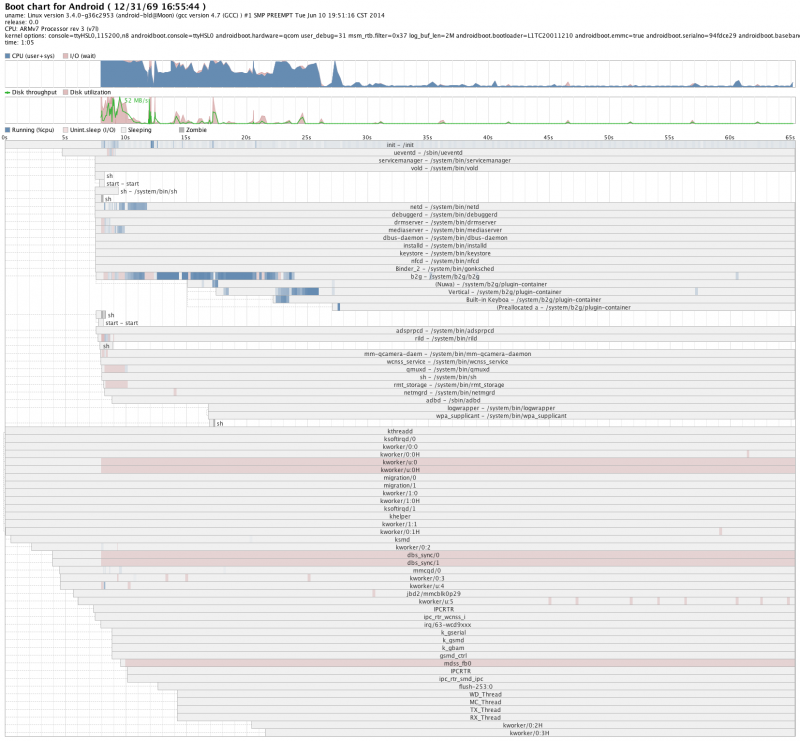This screenshot has height=741, width=800.
Task: Select the netmgrd process row
Action: 449,392
